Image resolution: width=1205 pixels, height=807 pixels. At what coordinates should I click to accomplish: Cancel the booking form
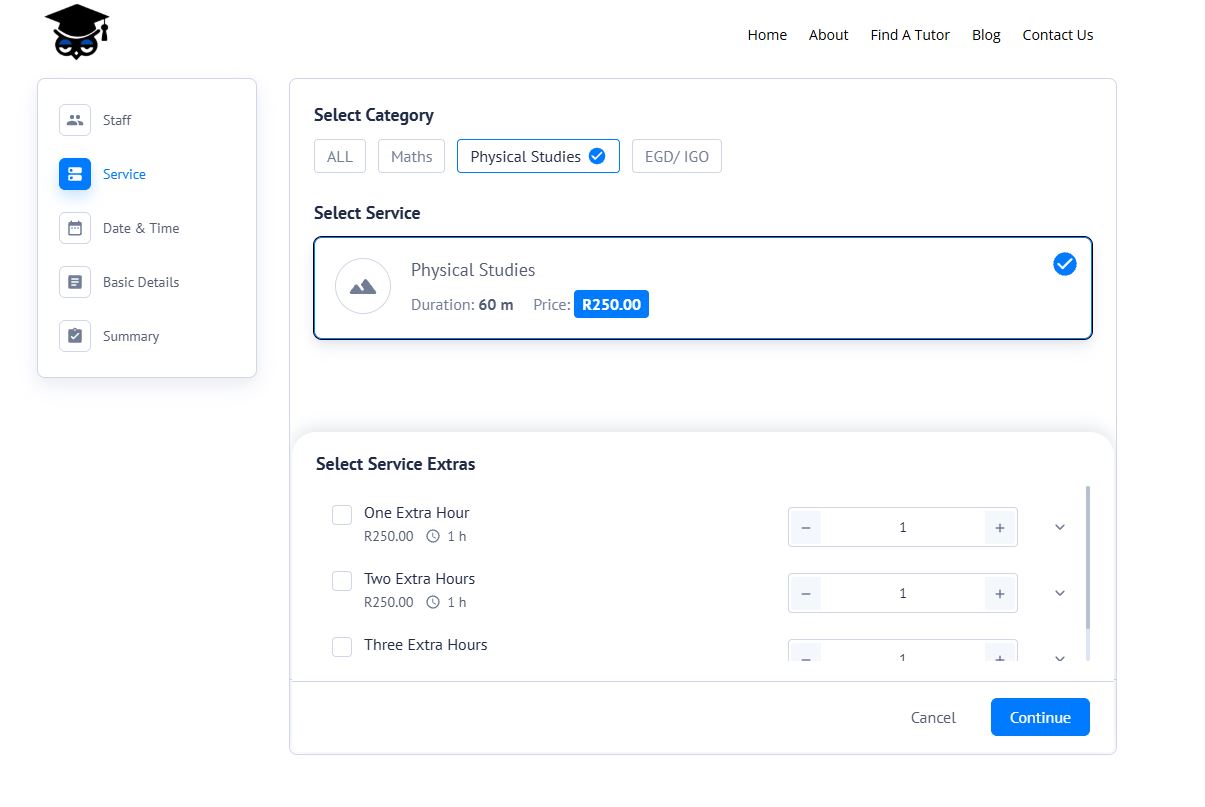933,717
